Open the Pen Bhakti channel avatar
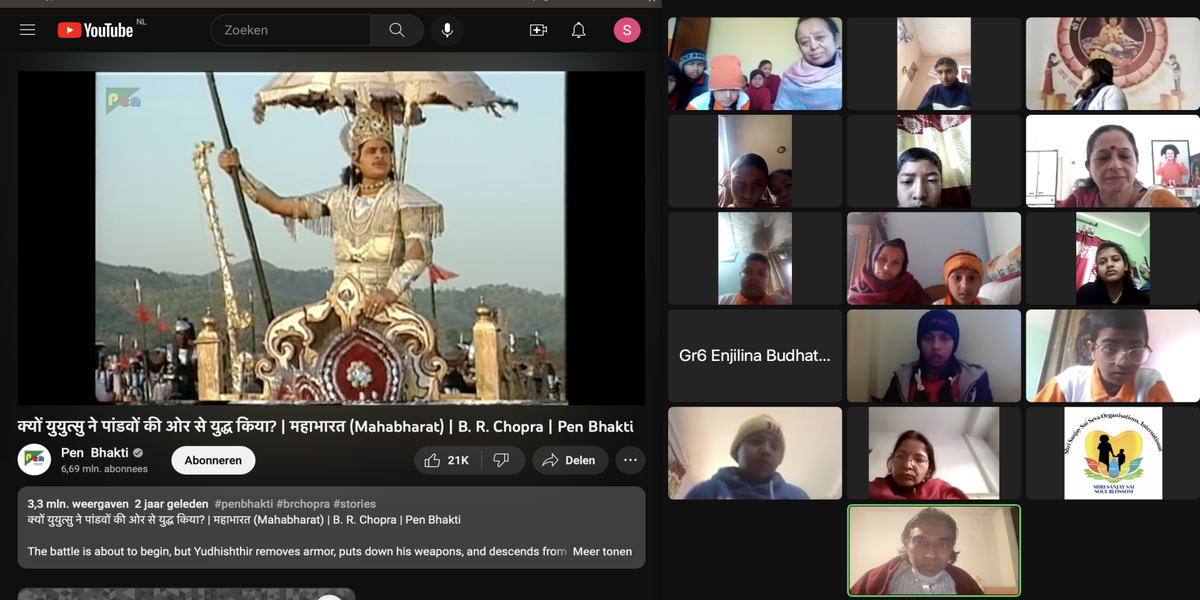The width and height of the screenshot is (1200, 600). coord(35,460)
